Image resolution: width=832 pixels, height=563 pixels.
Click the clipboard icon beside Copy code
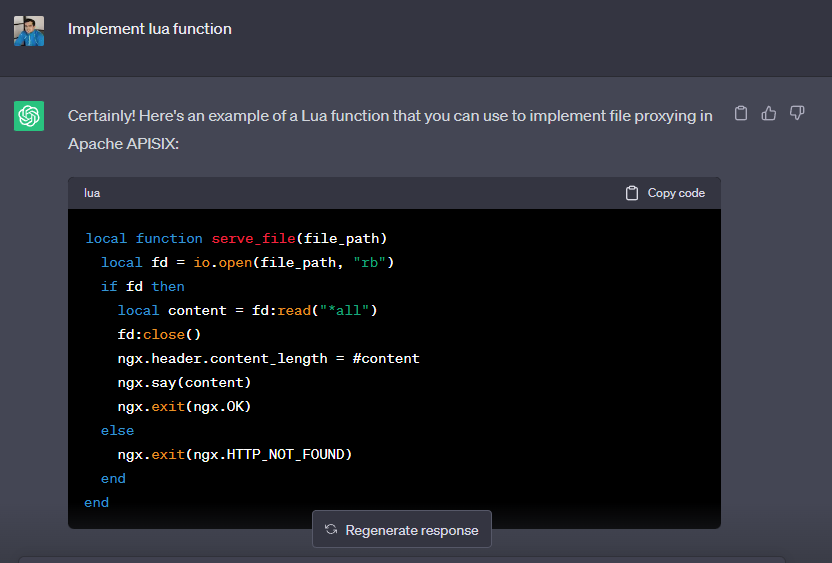632,193
